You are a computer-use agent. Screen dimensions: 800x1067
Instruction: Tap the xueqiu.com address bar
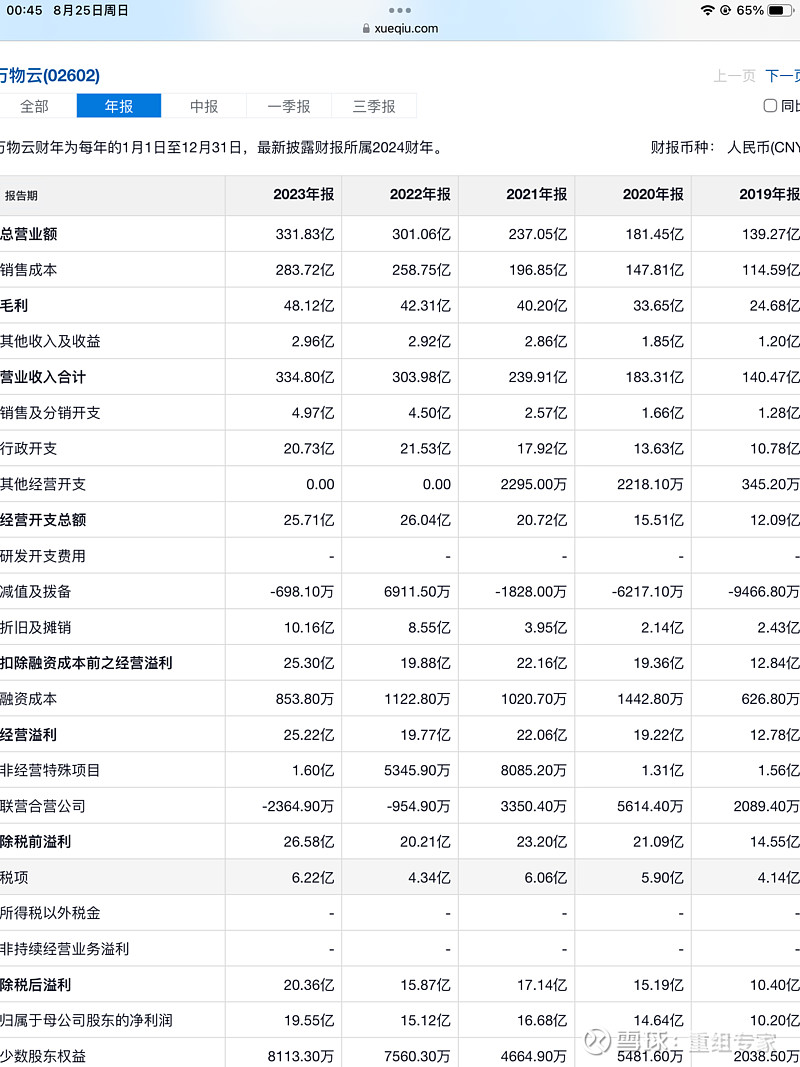(x=400, y=29)
